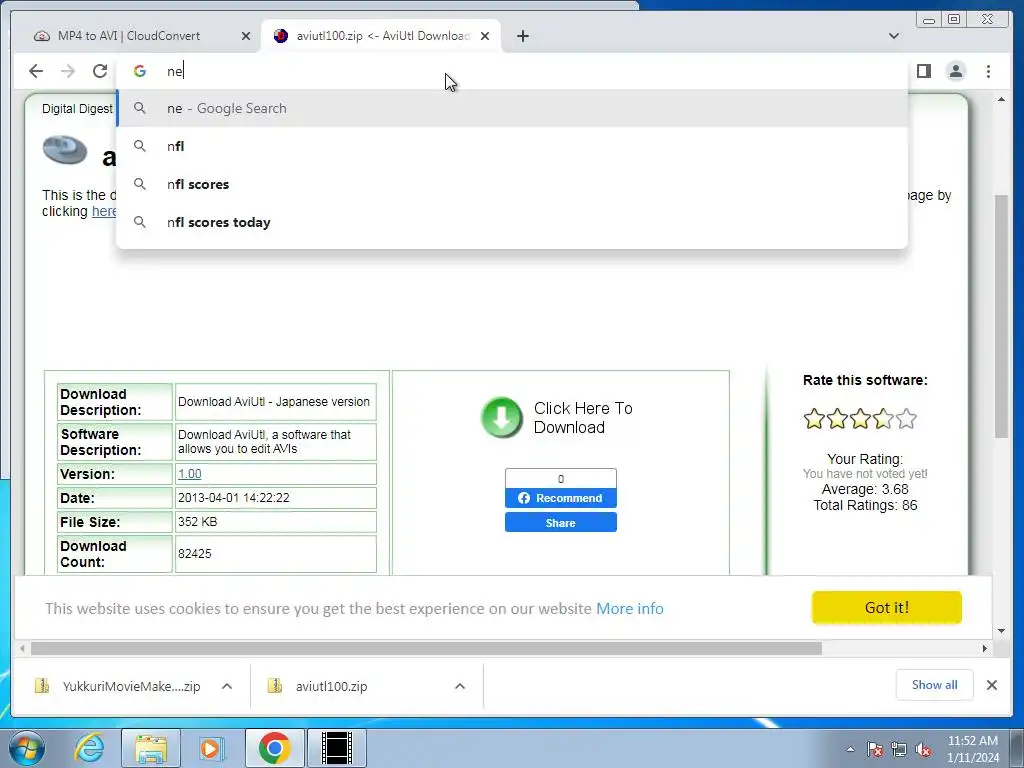The width and height of the screenshot is (1024, 768).
Task: Click the horizontal scrollbar left arrow
Action: click(22, 648)
